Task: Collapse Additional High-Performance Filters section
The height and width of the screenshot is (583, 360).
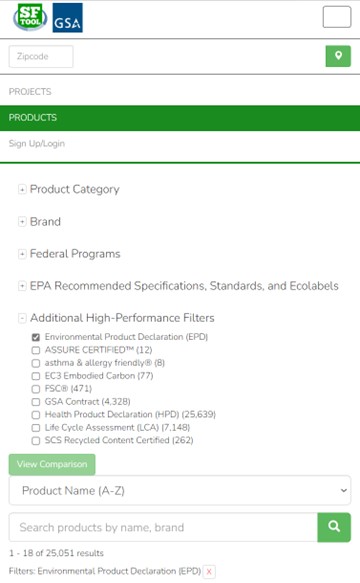Action: 22,318
